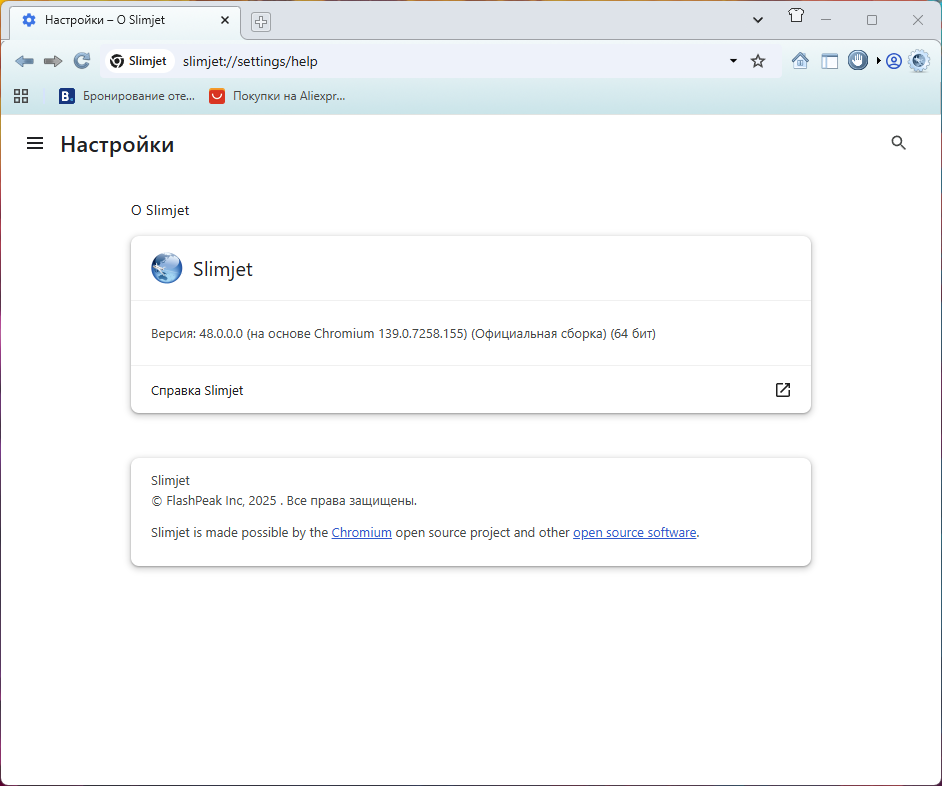Click the Slimjet globe logo
Viewport: 942px width, 786px height.
coord(166,268)
